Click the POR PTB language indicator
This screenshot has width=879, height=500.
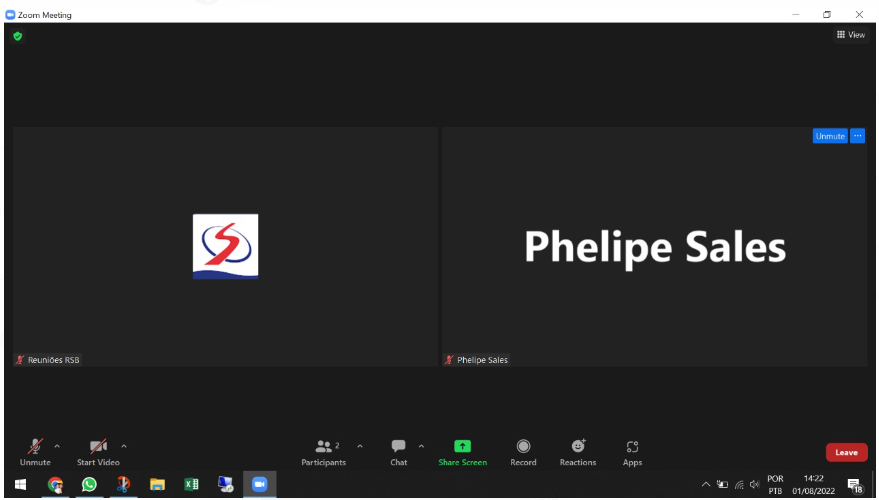[x=775, y=485]
